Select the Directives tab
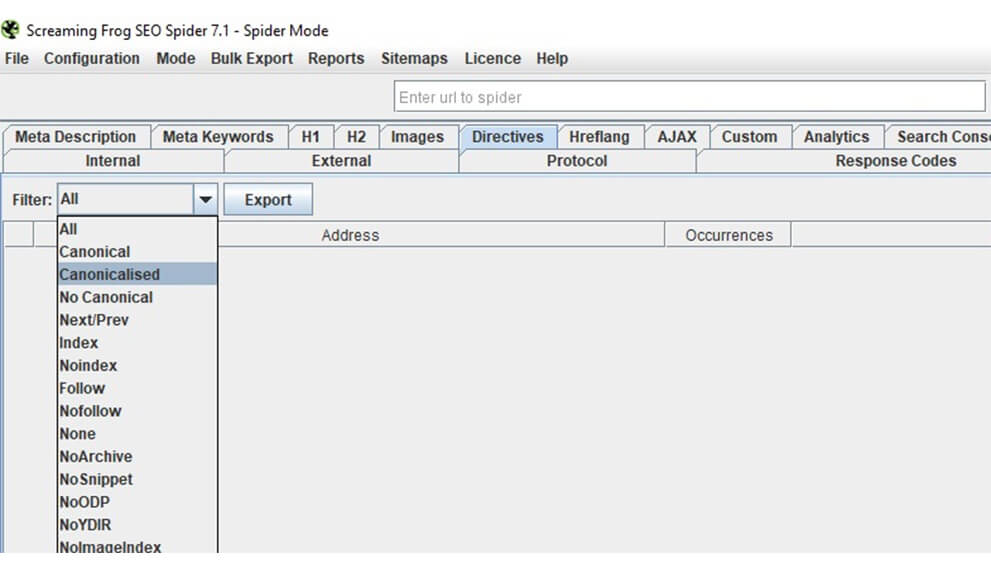 (508, 136)
